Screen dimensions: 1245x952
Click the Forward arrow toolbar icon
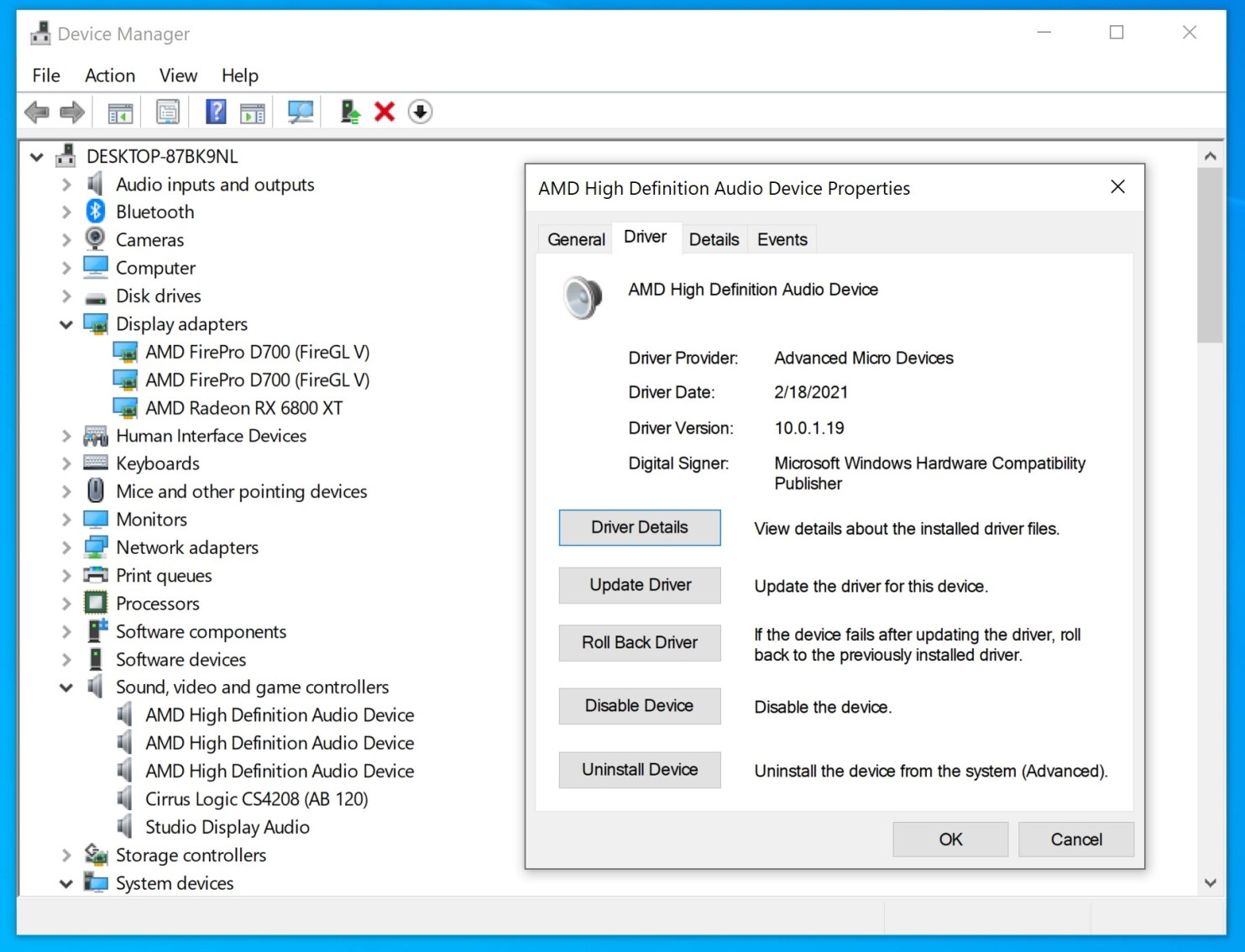coord(72,112)
